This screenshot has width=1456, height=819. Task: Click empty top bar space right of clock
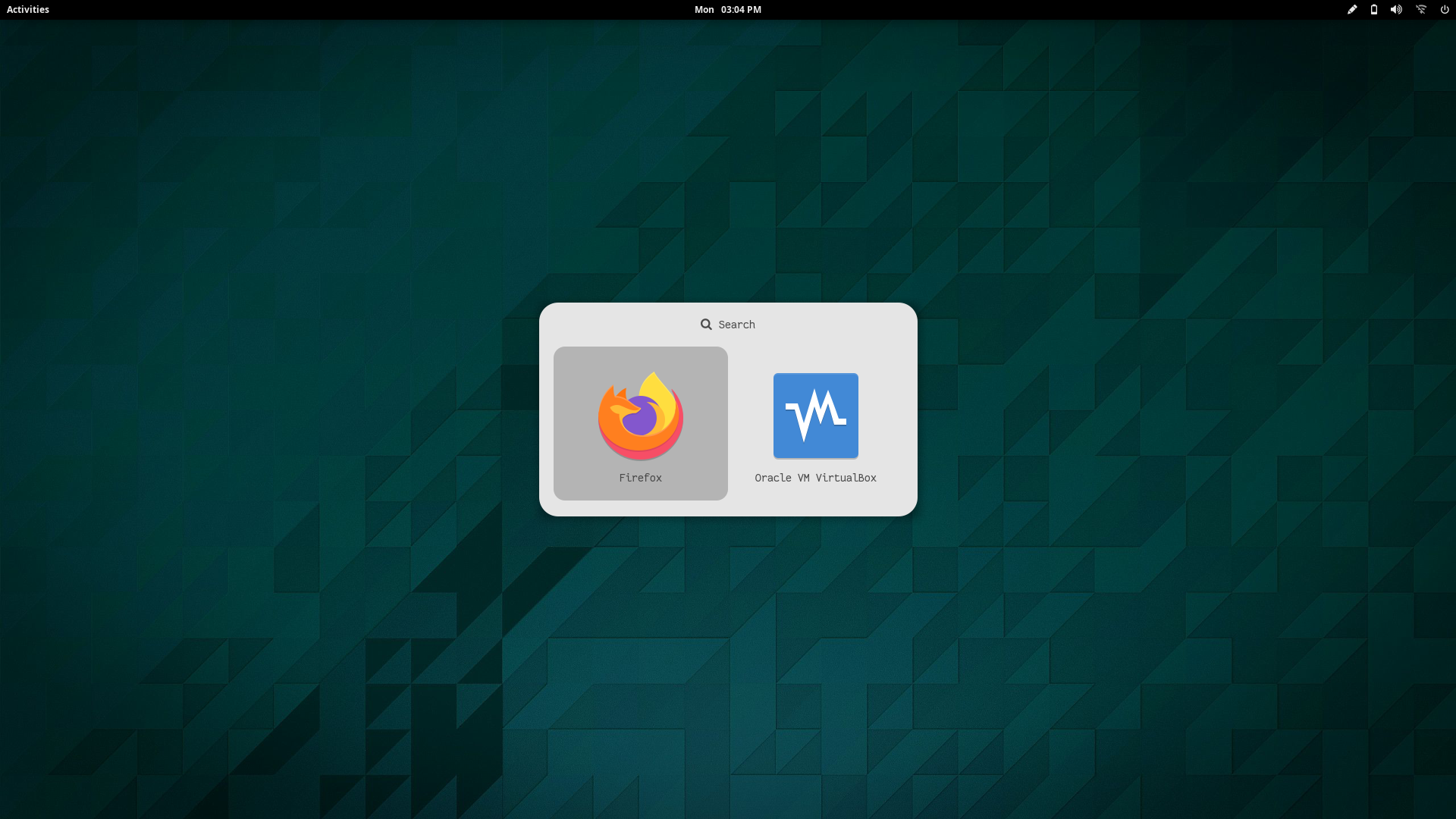pos(1062,10)
